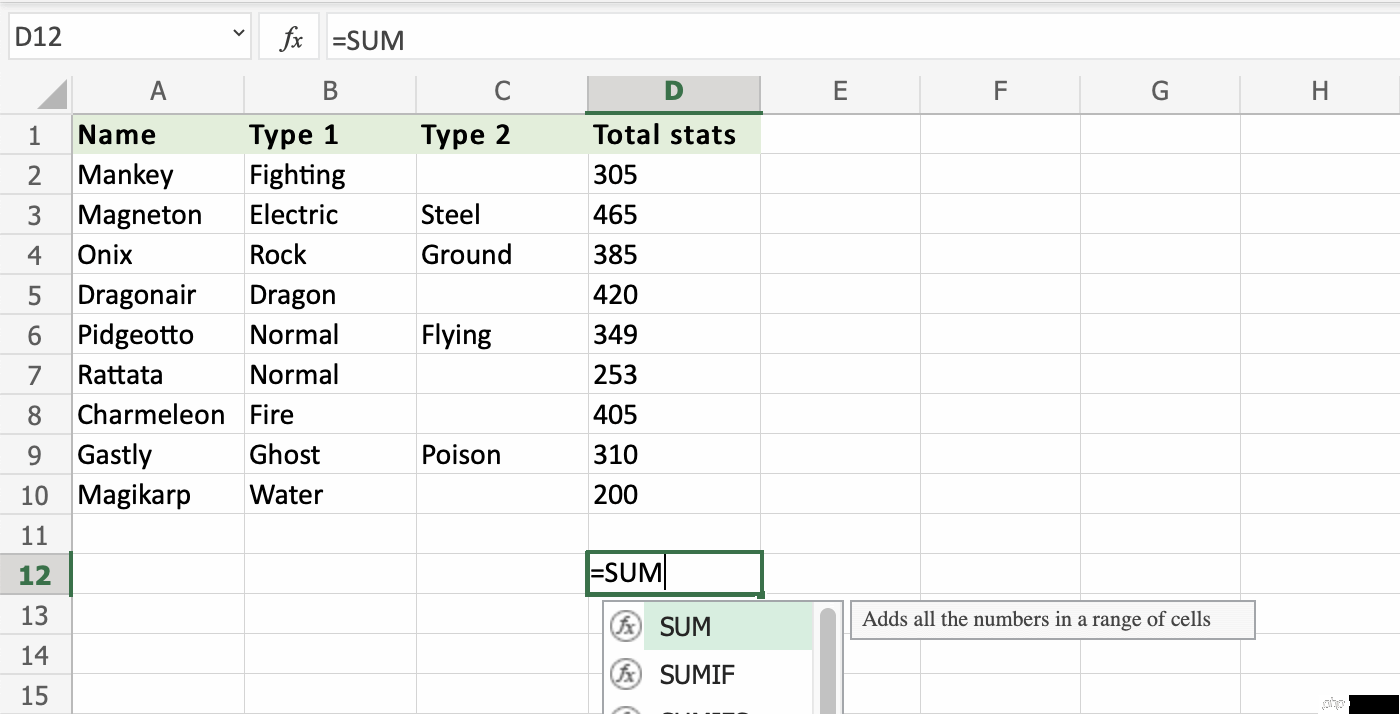The height and width of the screenshot is (714, 1400).
Task: Select column D header
Action: tap(674, 92)
